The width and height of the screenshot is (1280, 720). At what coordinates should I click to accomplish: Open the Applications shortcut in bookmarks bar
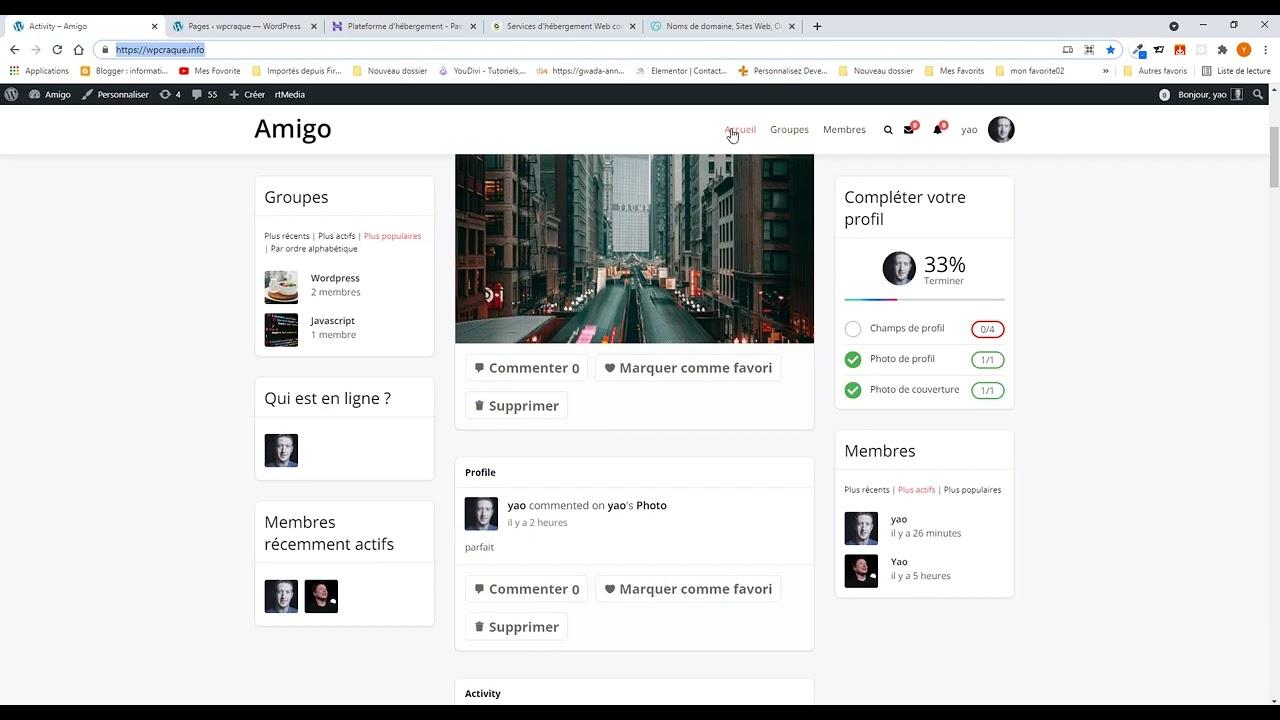pyautogui.click(x=39, y=71)
